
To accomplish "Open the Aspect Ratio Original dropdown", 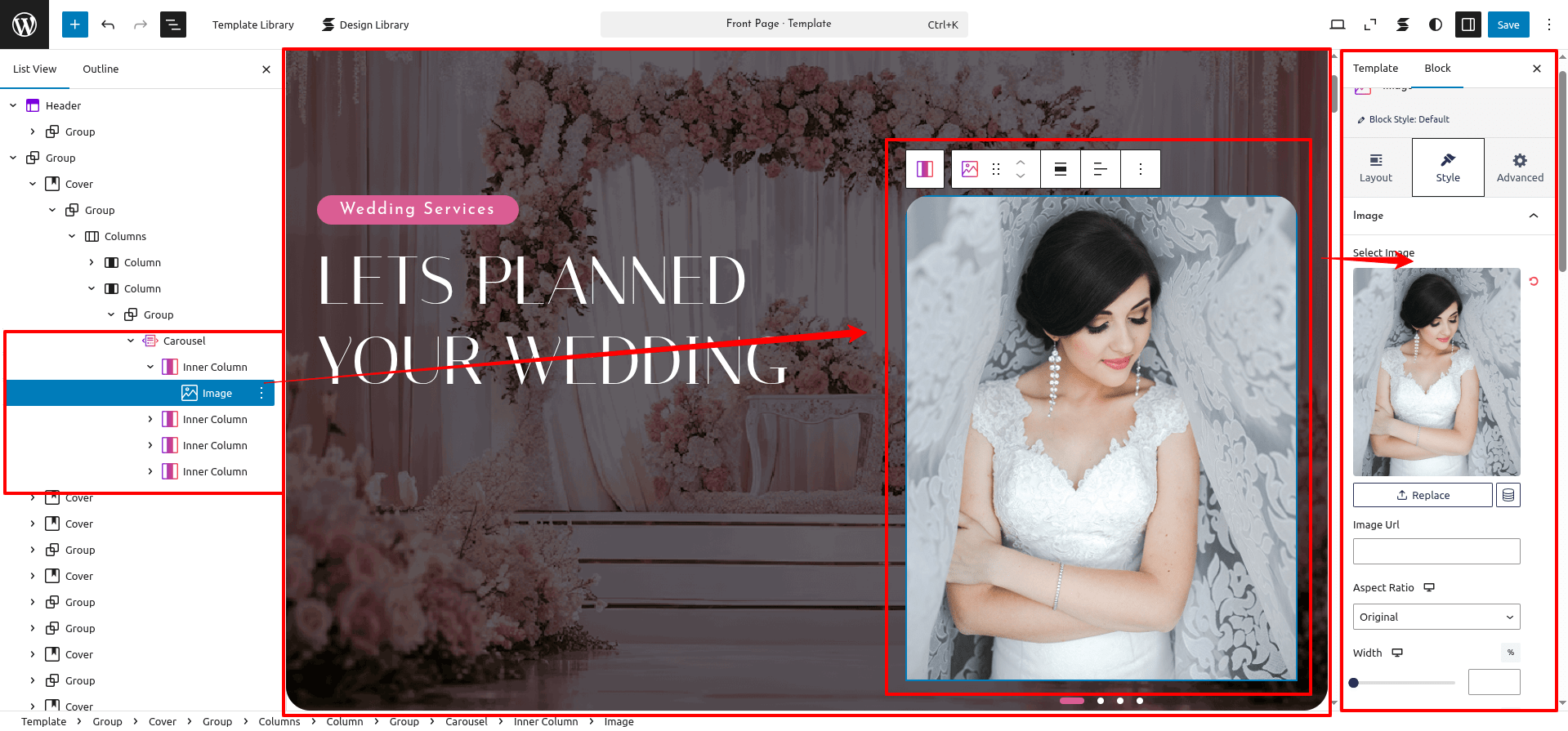I will coord(1436,617).
